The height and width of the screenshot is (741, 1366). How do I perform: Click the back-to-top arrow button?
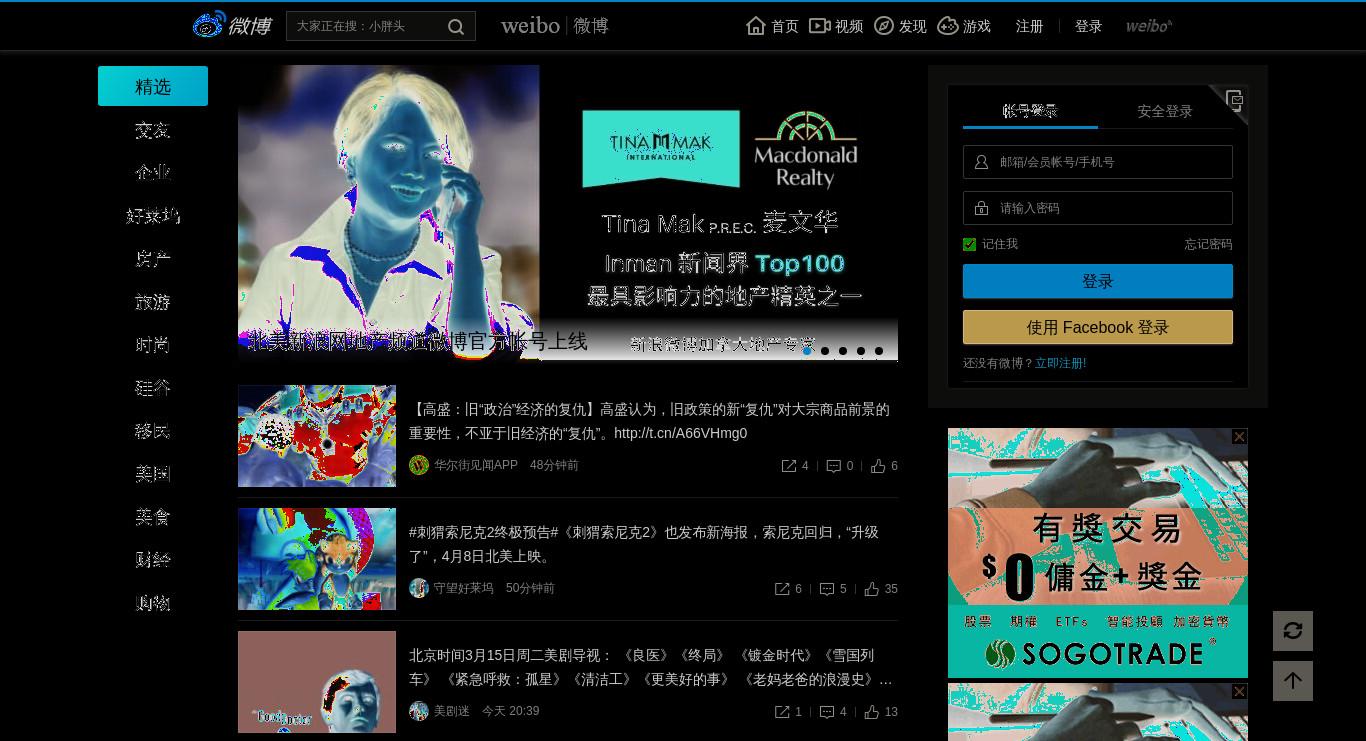1293,681
